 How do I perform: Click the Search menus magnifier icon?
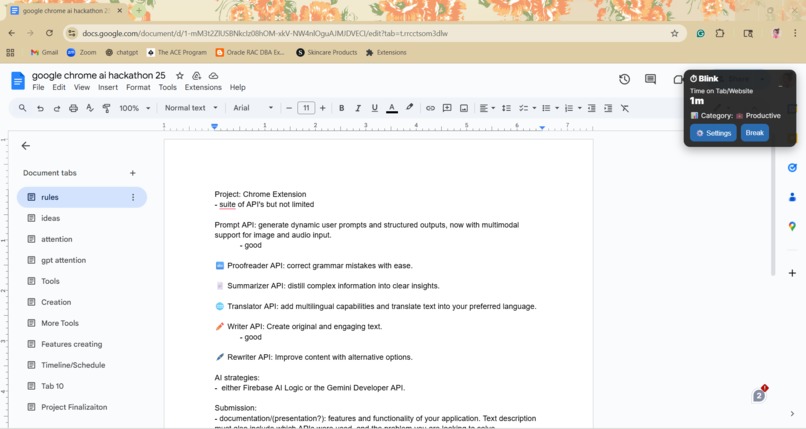(x=22, y=108)
